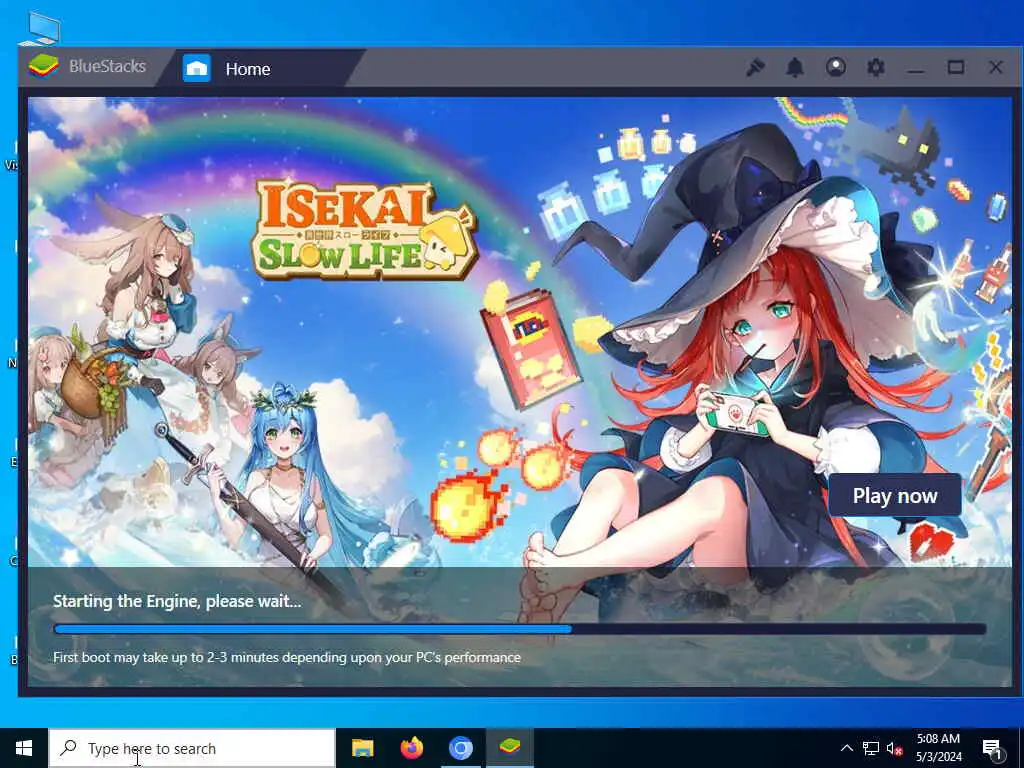Click the muted volume tray icon
Screen dimensions: 1024x768
(x=894, y=749)
